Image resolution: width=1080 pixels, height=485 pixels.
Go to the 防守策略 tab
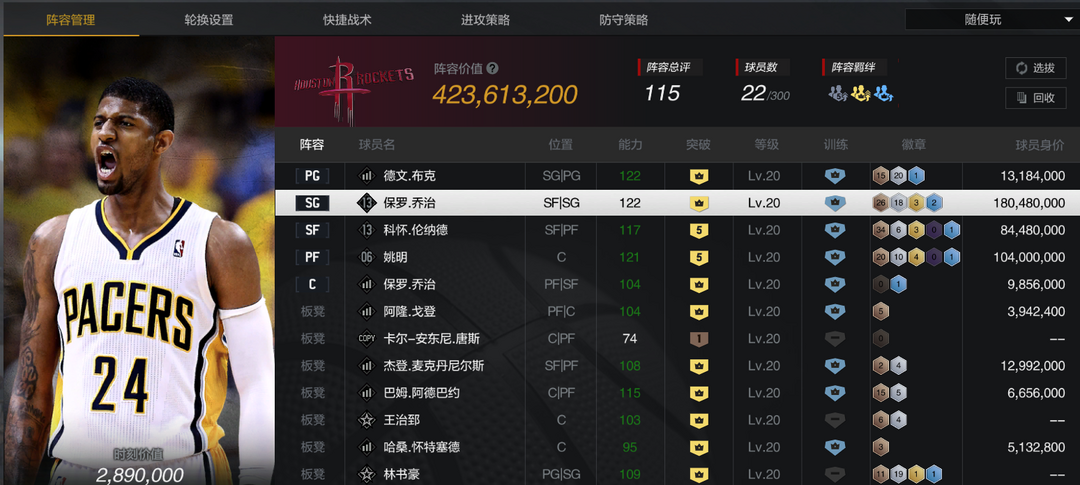point(623,19)
